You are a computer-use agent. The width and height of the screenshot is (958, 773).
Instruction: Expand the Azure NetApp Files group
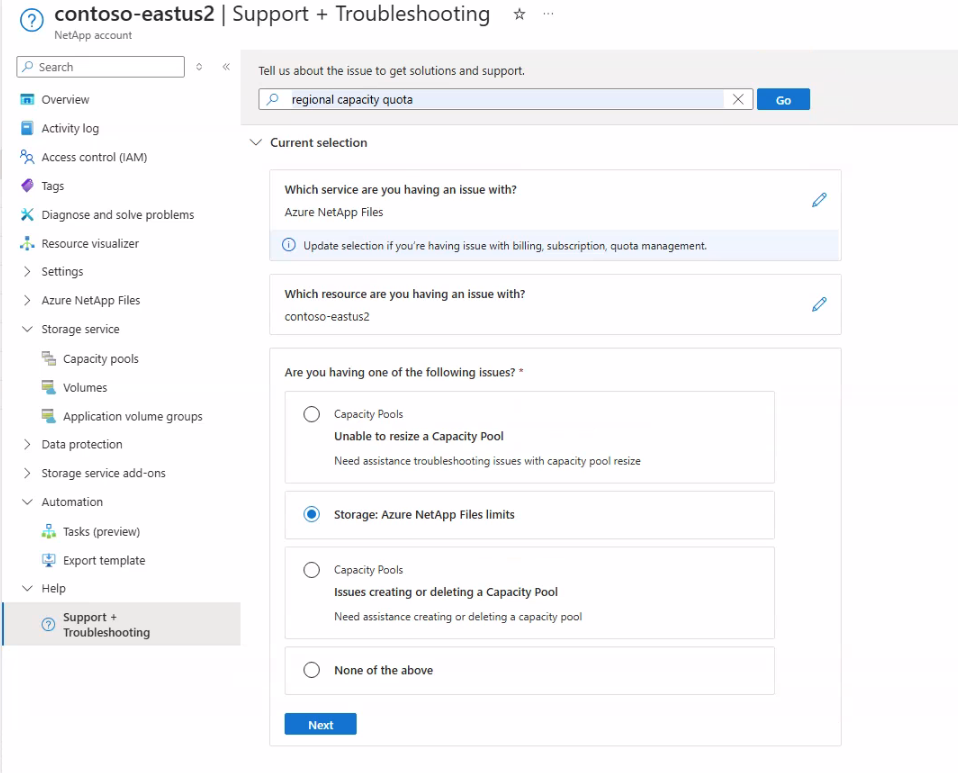pyautogui.click(x=27, y=300)
